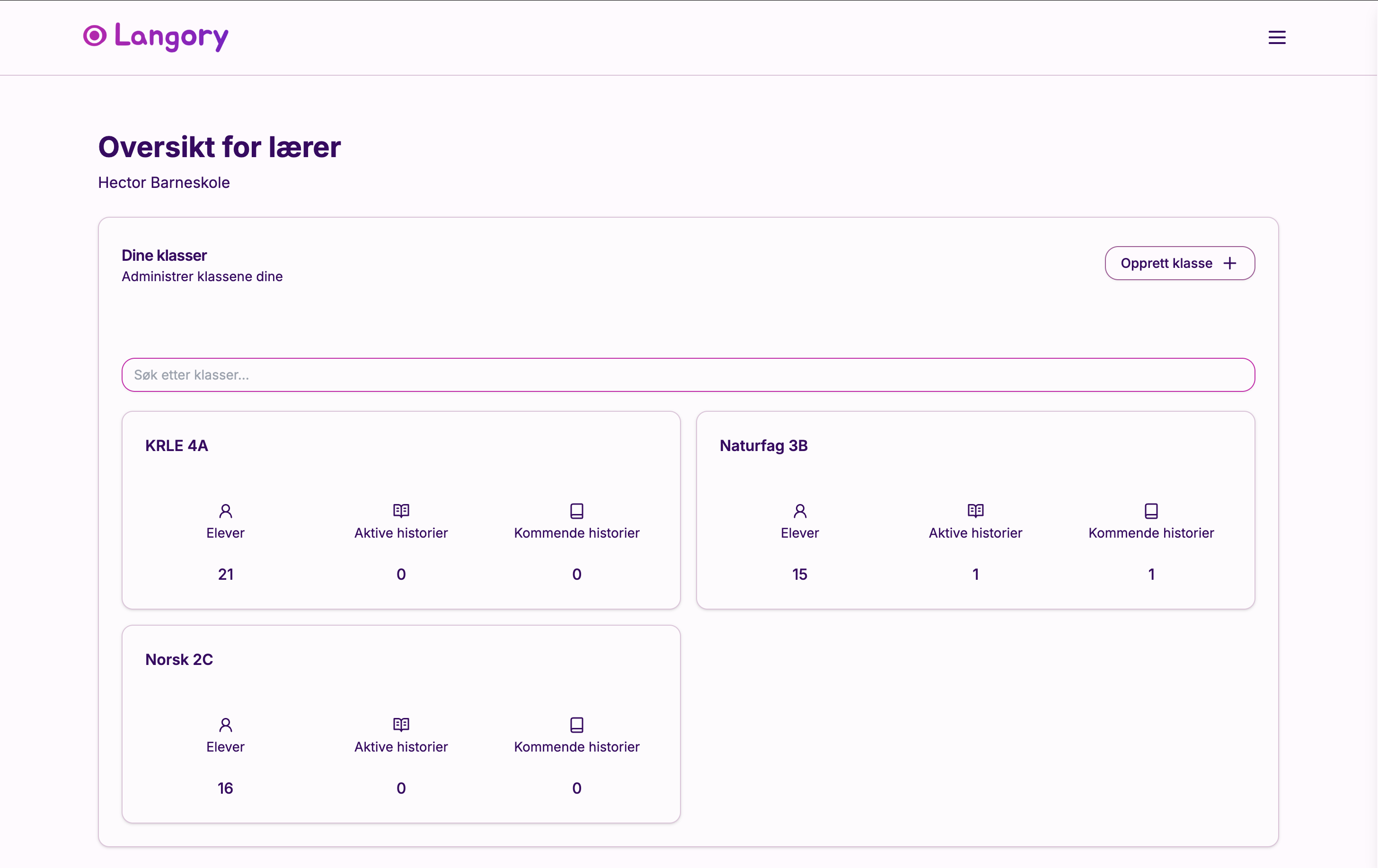
Task: Open the Norsk 2C class title
Action: pyautogui.click(x=179, y=660)
